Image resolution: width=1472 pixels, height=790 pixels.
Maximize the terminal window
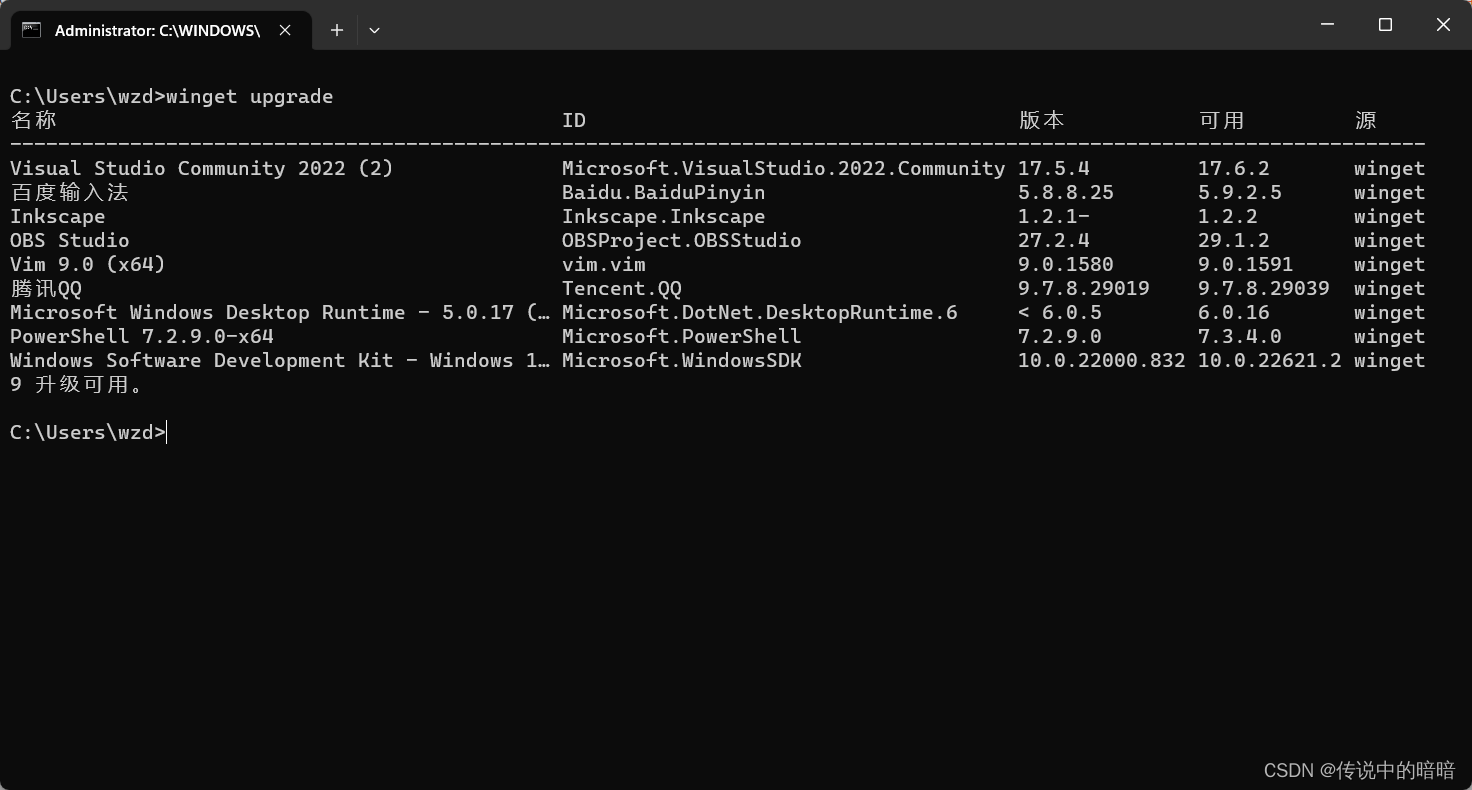tap(1385, 25)
